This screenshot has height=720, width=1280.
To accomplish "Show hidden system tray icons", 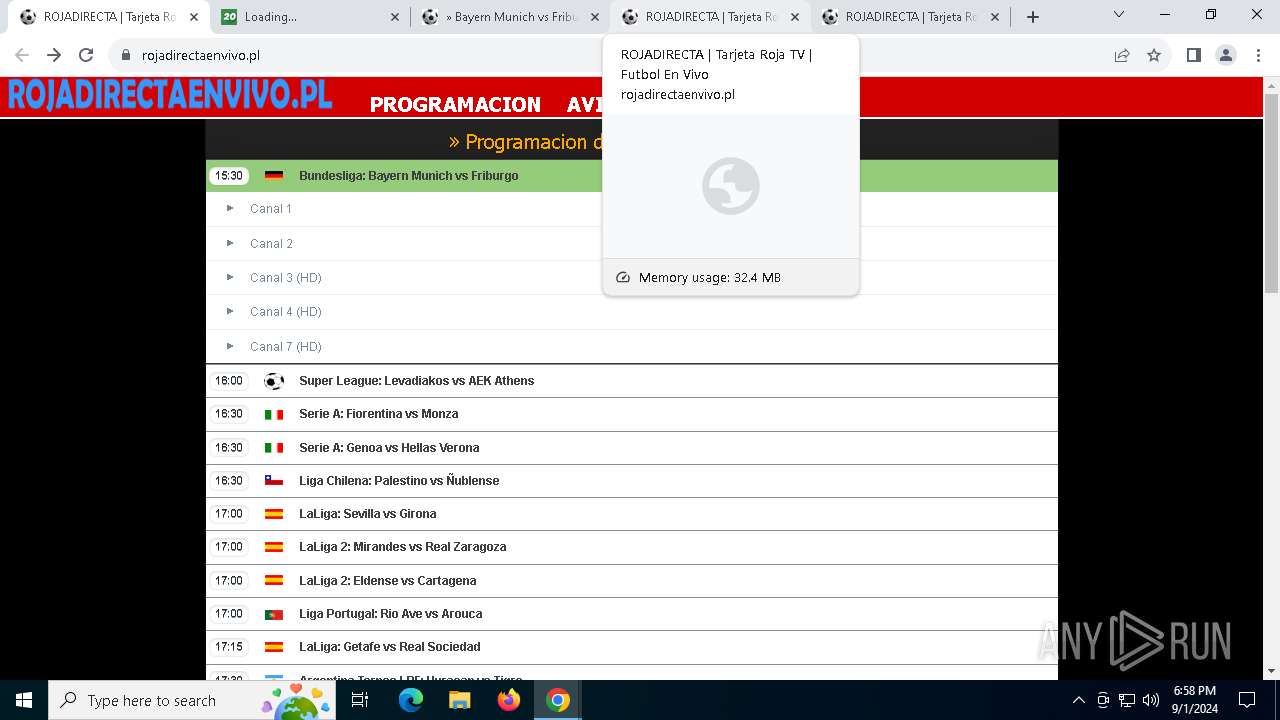I will (1078, 700).
